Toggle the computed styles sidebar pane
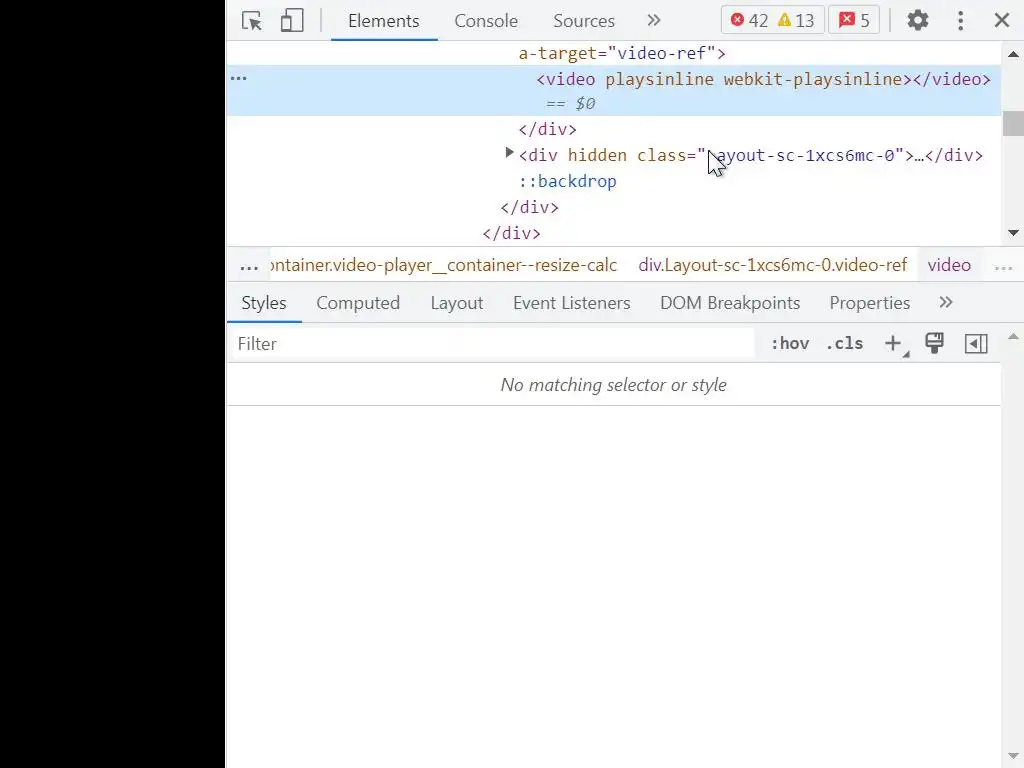Image resolution: width=1024 pixels, height=768 pixels. [x=976, y=344]
